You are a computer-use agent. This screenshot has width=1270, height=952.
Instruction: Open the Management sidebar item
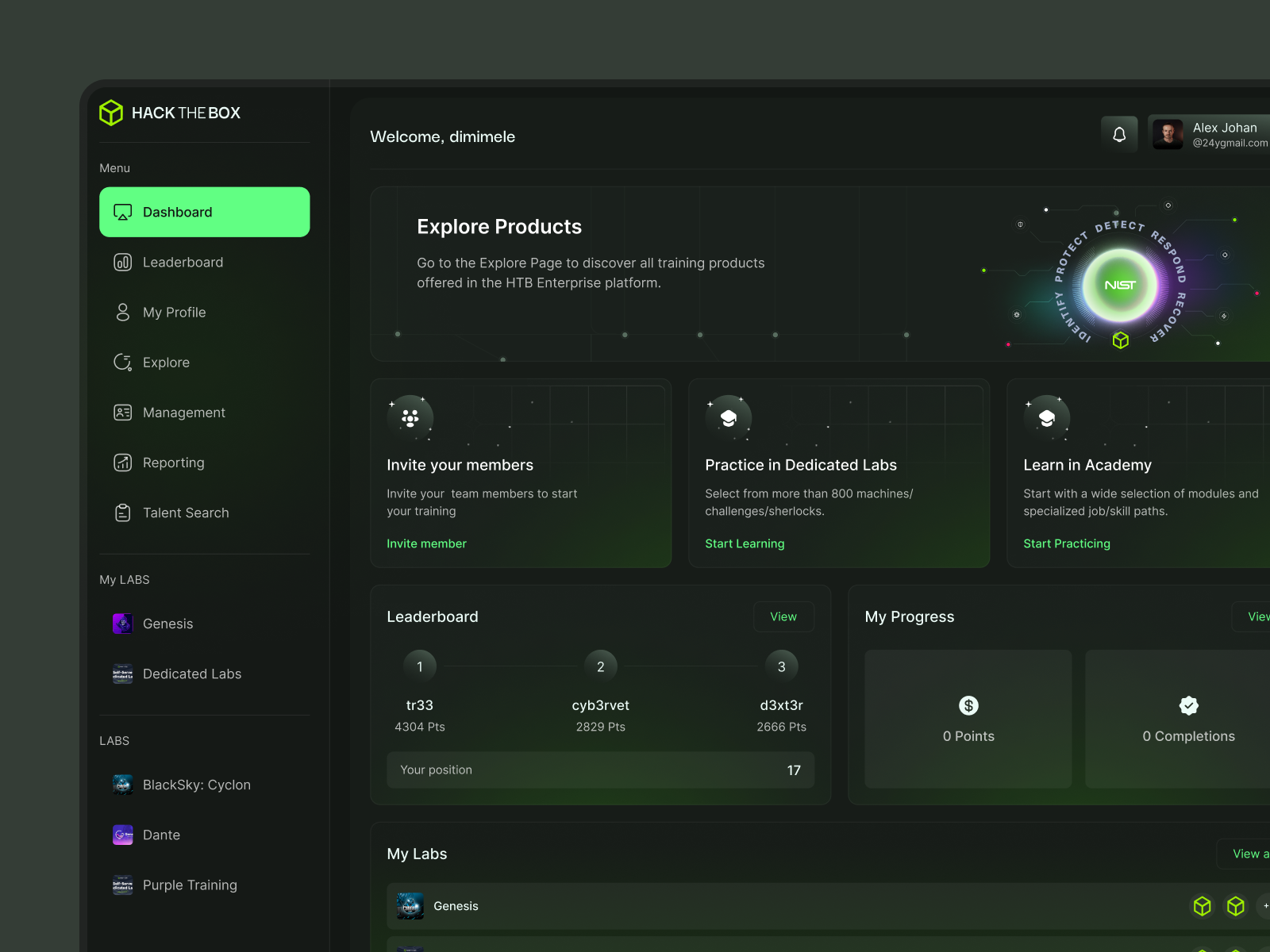tap(183, 413)
